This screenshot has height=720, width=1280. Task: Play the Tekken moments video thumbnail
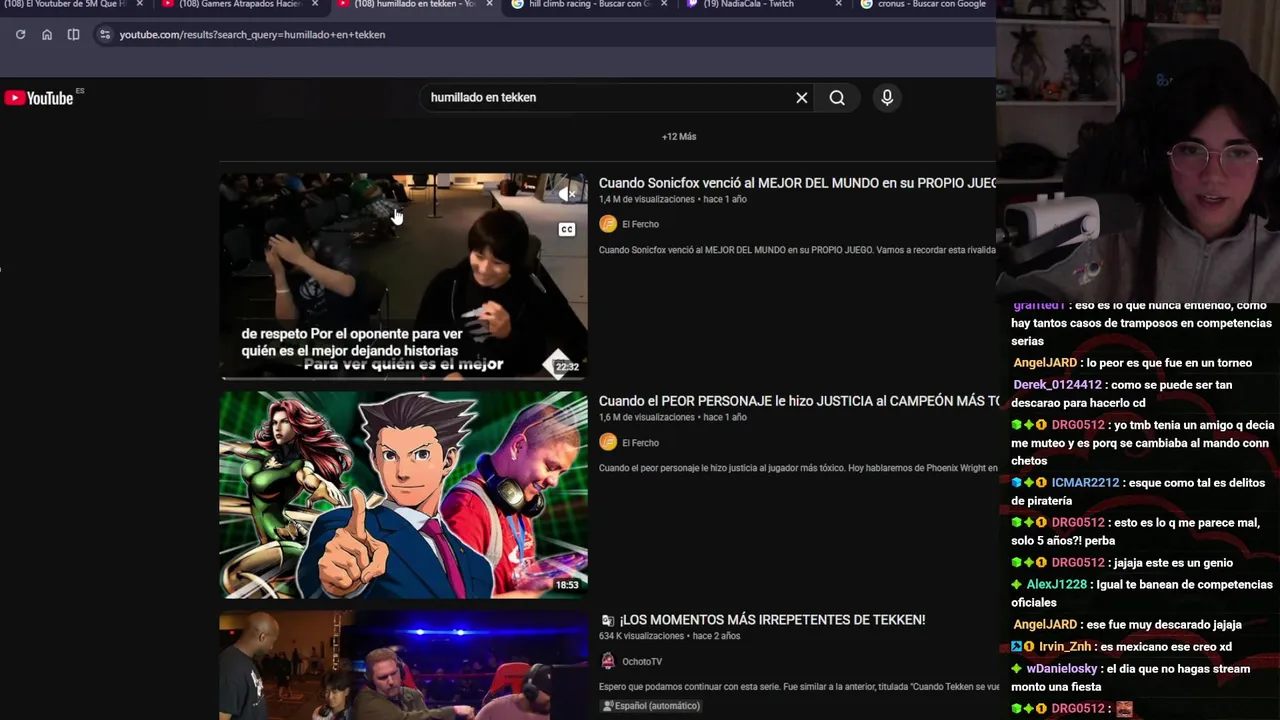403,666
